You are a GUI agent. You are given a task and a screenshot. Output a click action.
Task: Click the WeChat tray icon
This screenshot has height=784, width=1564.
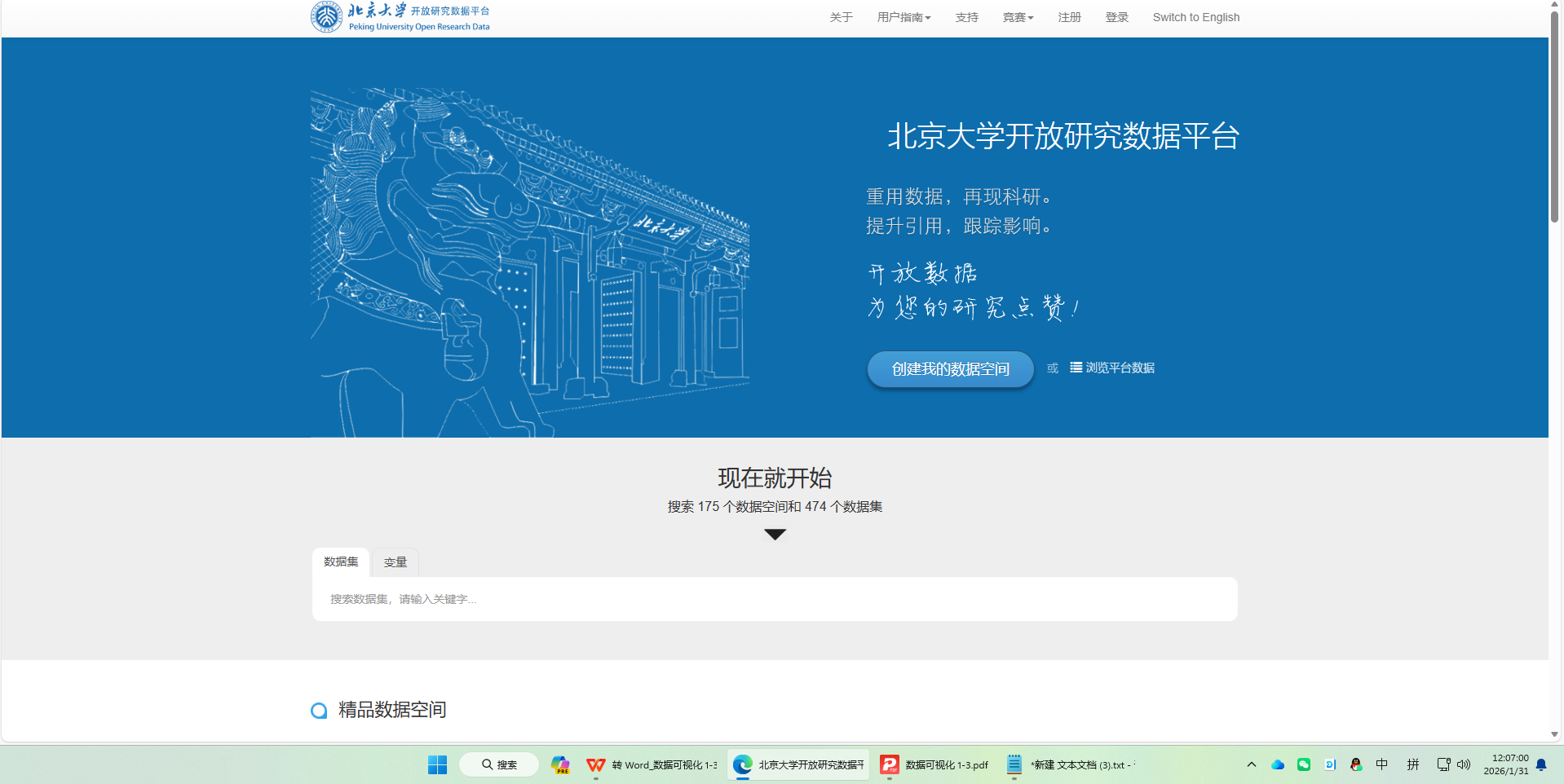point(1304,764)
